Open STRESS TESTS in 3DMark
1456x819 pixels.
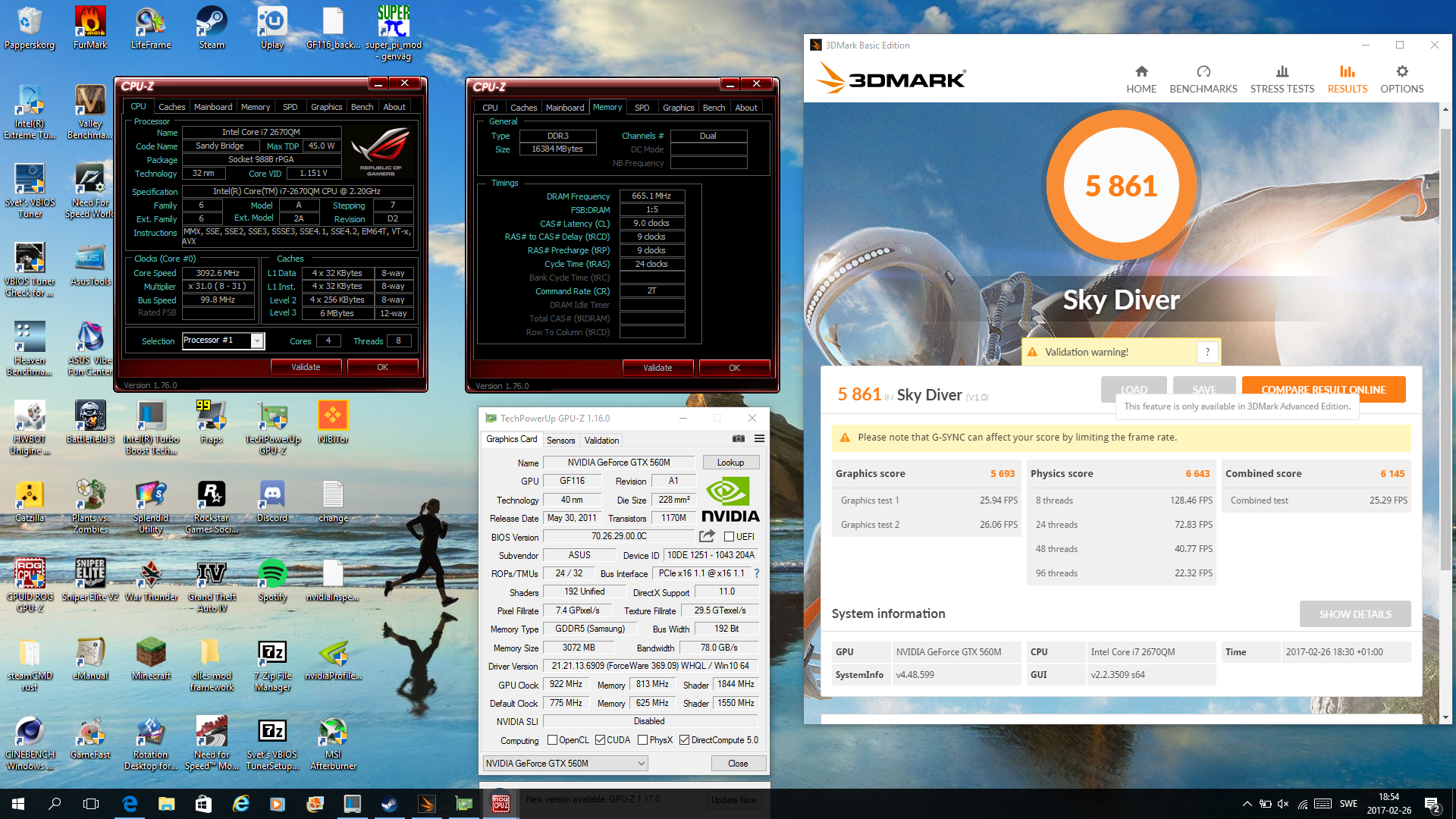pyautogui.click(x=1282, y=79)
